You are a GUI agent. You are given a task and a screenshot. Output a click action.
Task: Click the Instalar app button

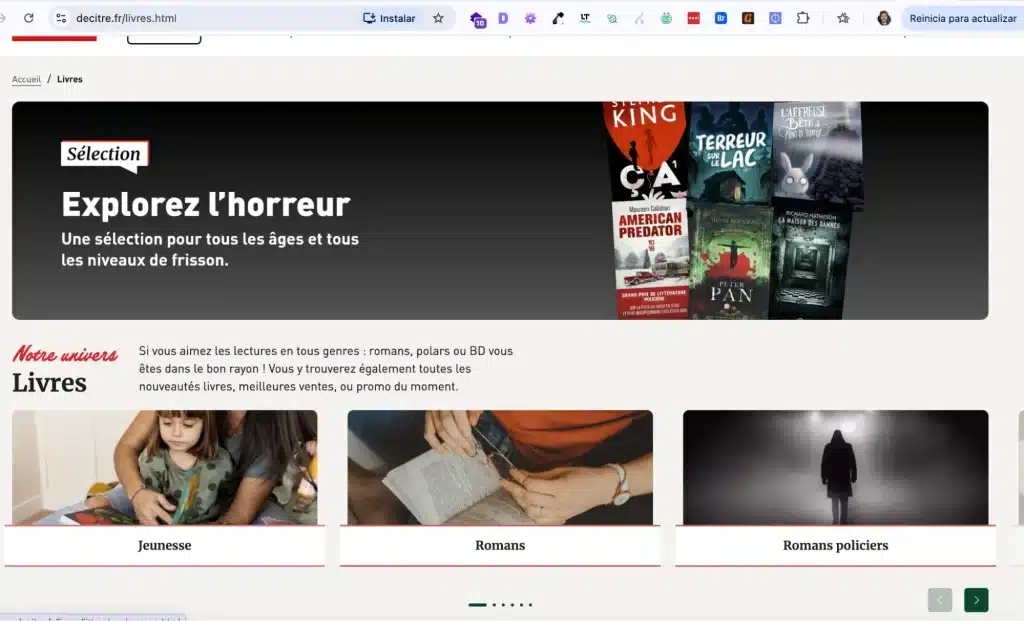coord(389,18)
